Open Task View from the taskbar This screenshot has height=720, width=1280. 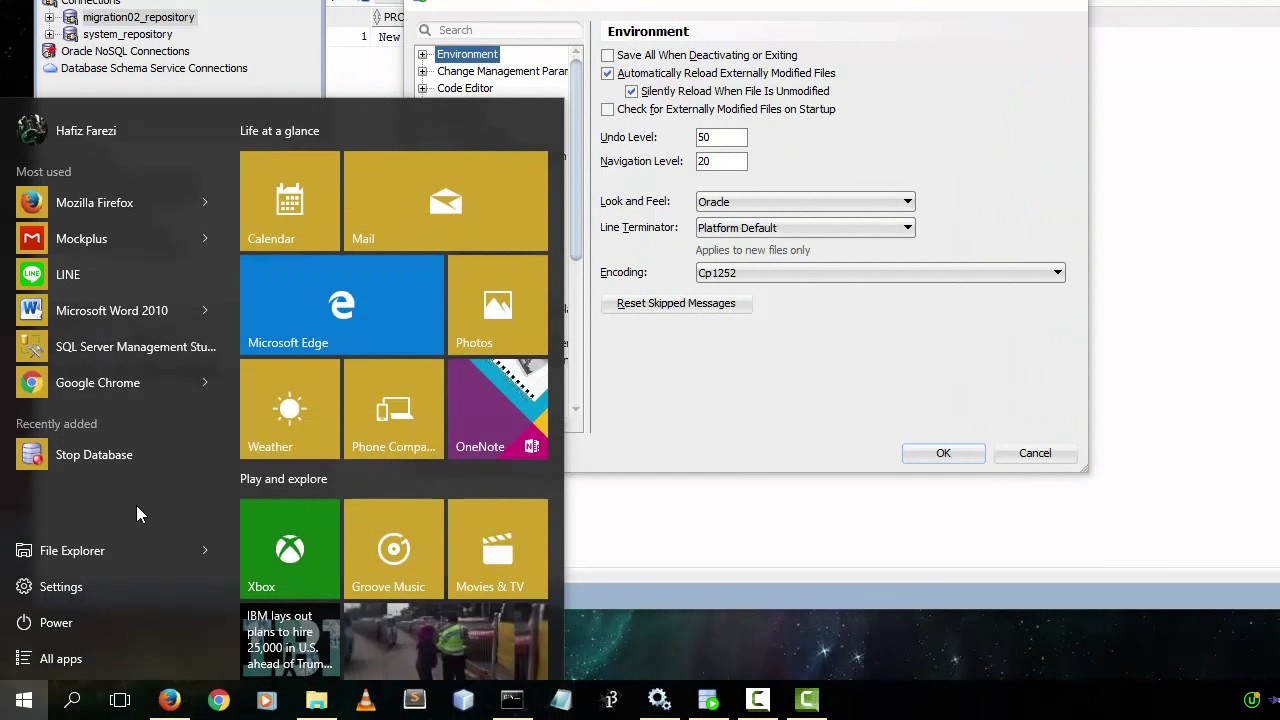coord(120,700)
